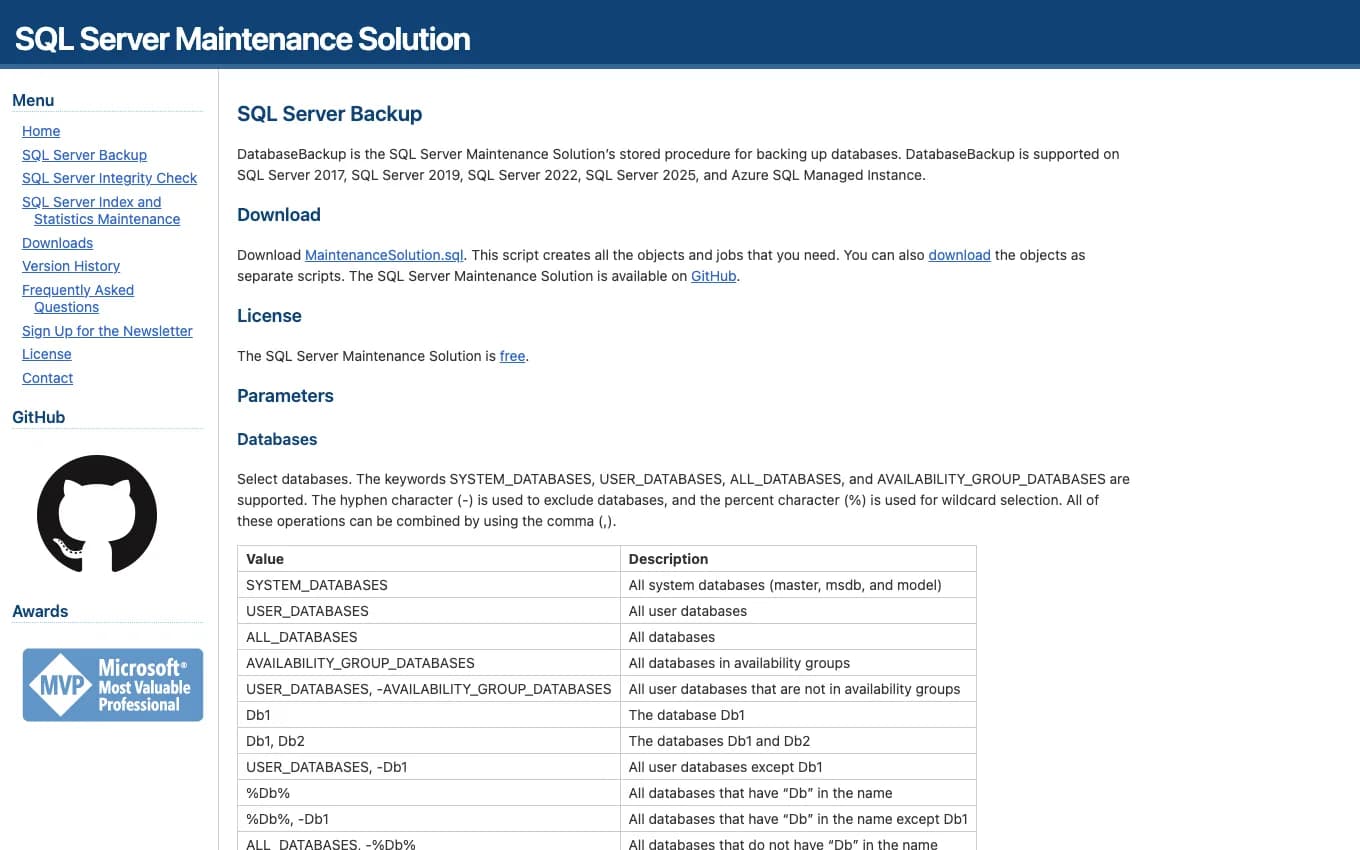Click 'All databases in availability groups' cell
Screen dimensions: 1360x850
click(x=798, y=663)
